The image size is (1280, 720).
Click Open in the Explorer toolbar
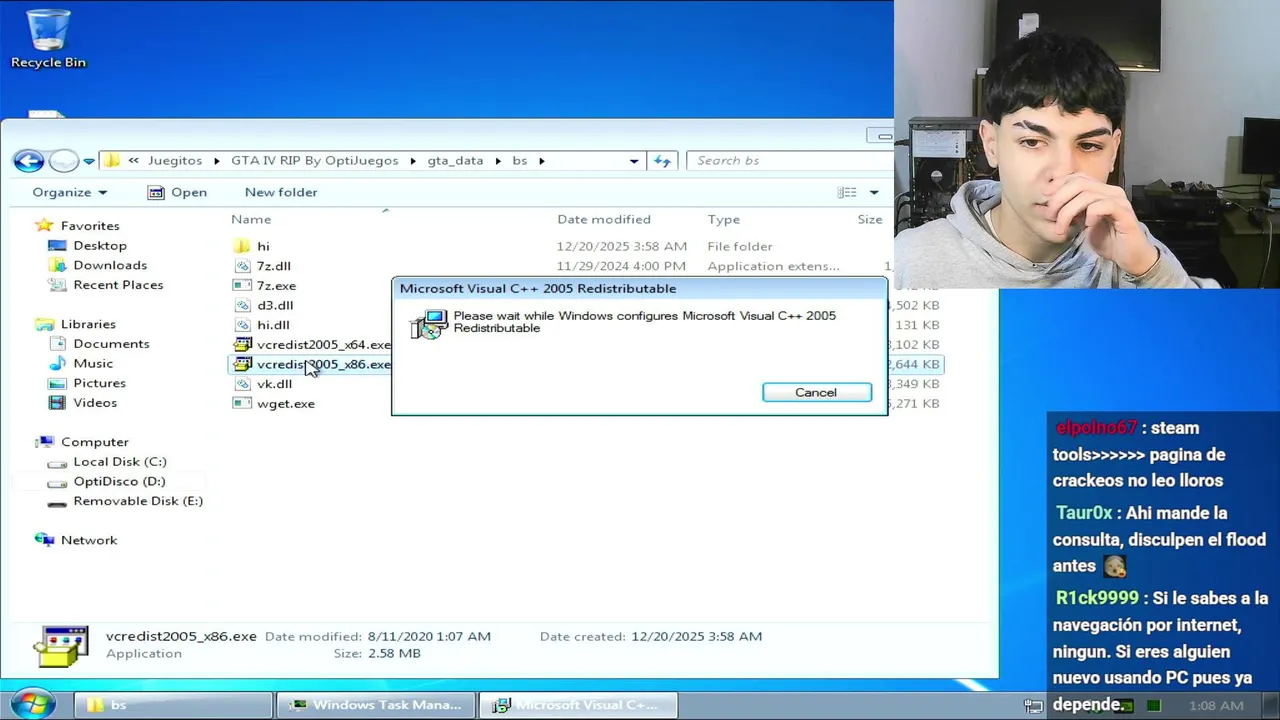(177, 192)
